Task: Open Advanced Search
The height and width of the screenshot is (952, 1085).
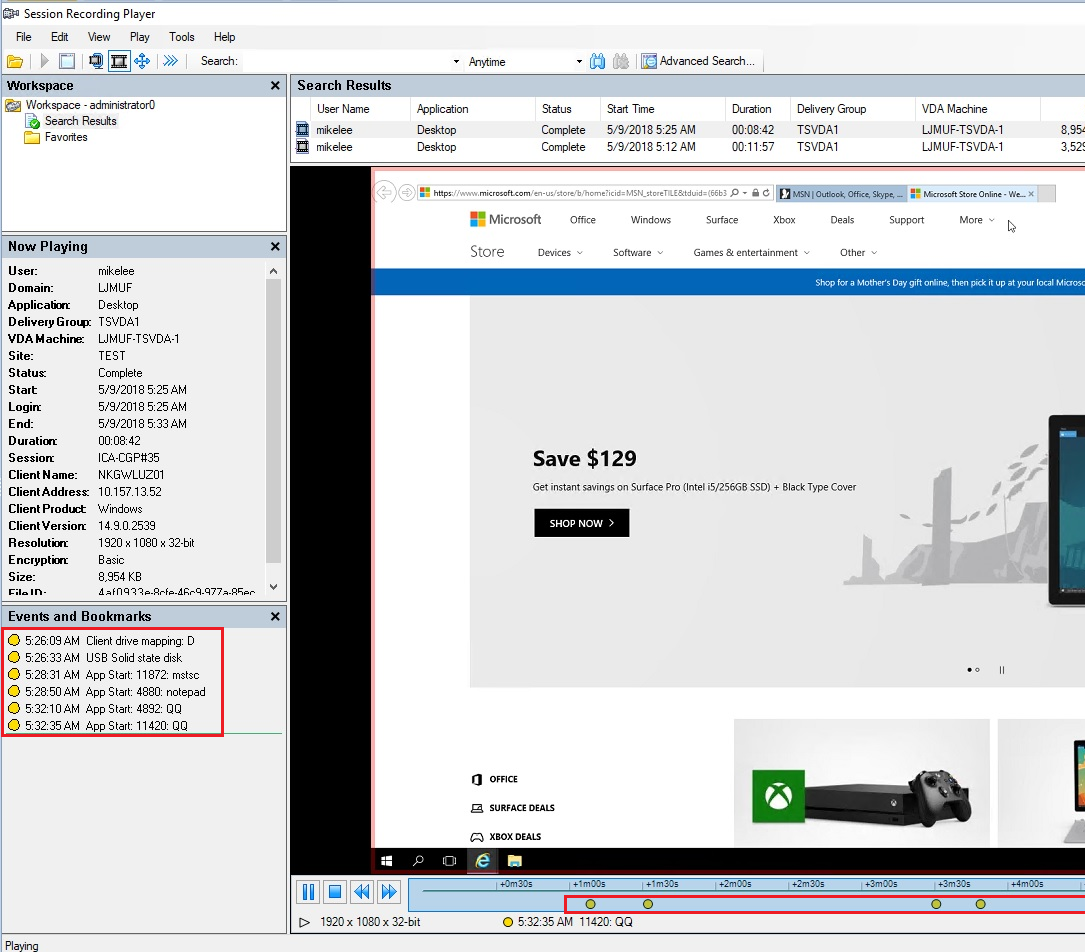Action: tap(698, 61)
